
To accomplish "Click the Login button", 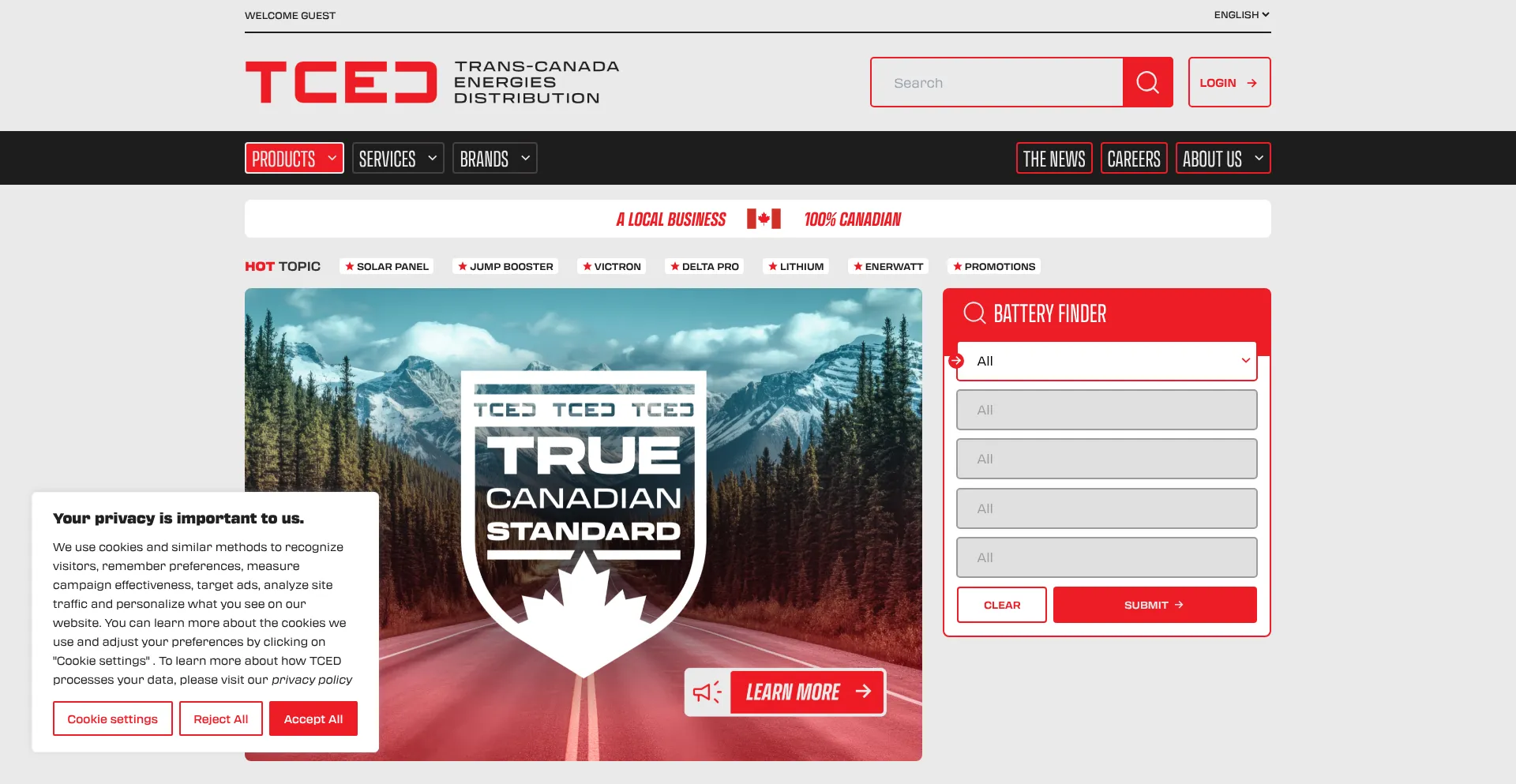I will 1229,82.
